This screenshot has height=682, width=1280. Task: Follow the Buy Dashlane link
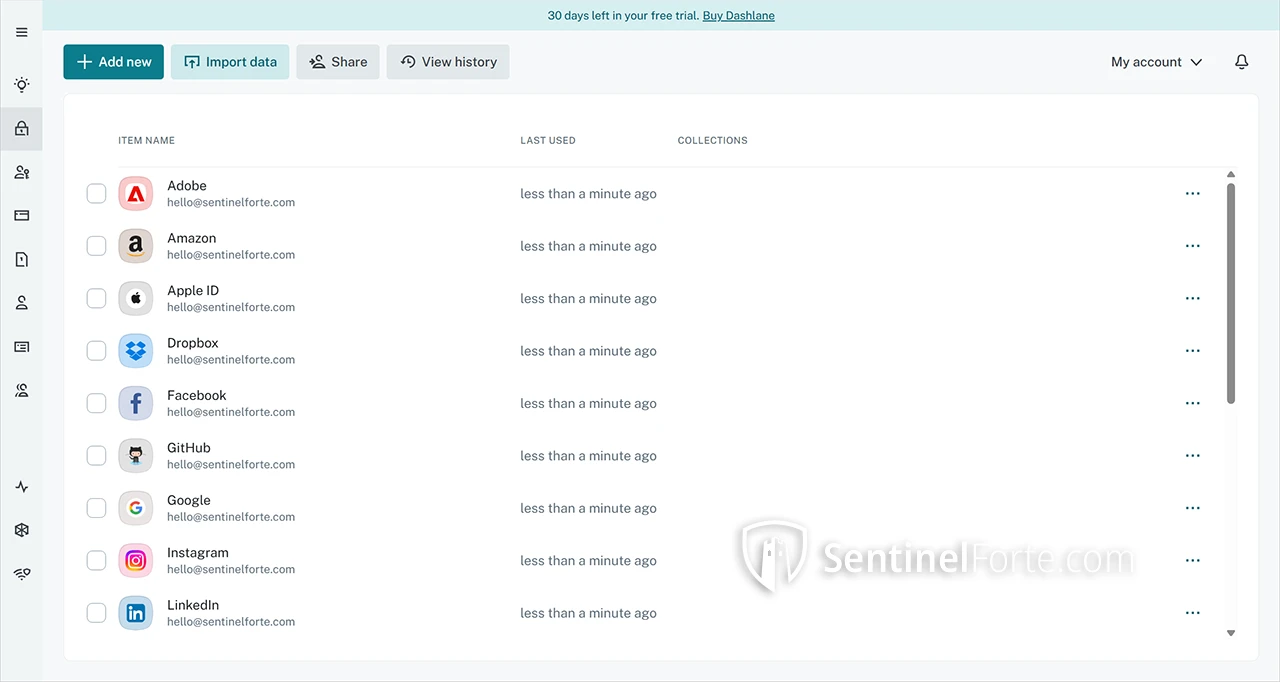[738, 15]
